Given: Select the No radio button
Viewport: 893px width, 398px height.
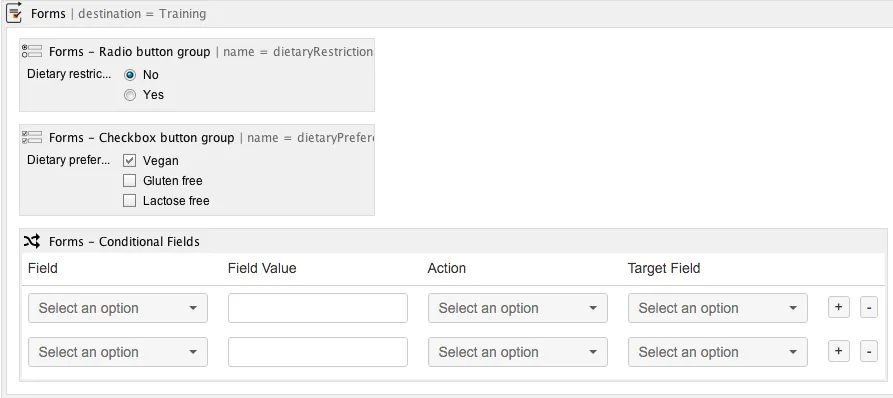Looking at the screenshot, I should click(130, 75).
